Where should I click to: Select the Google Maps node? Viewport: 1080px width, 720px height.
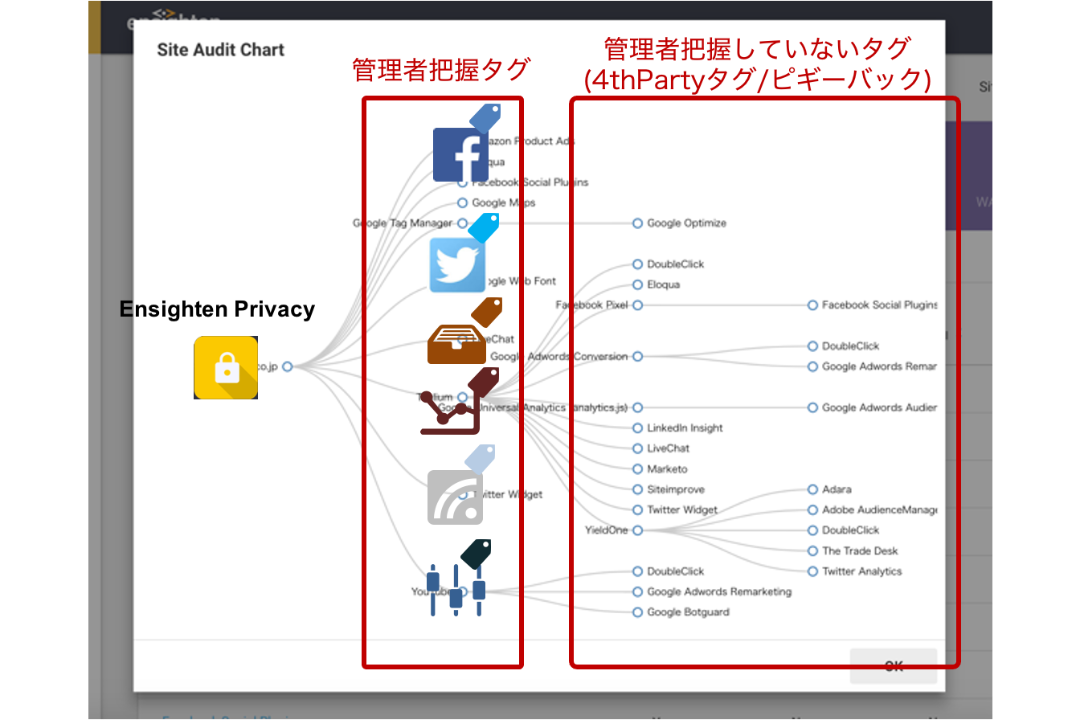point(462,203)
